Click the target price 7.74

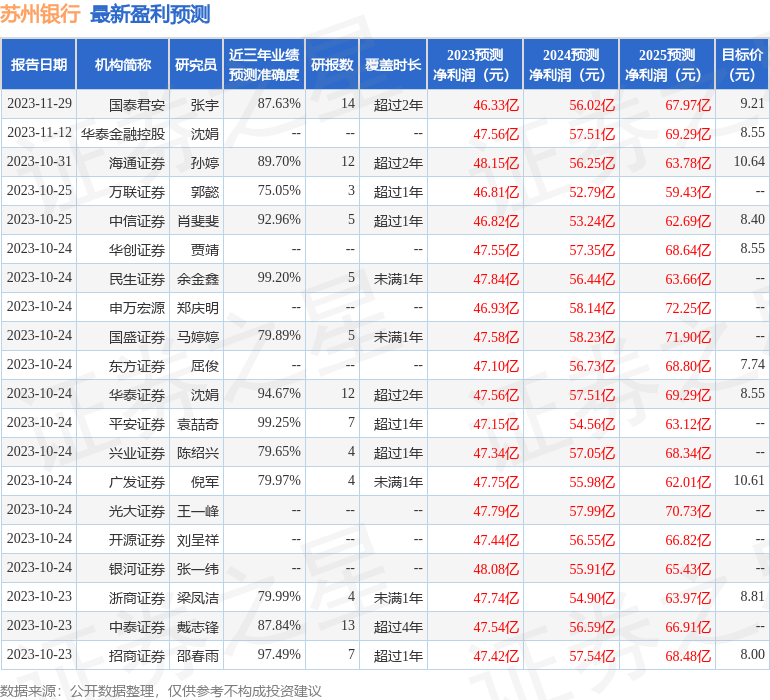click(x=752, y=364)
